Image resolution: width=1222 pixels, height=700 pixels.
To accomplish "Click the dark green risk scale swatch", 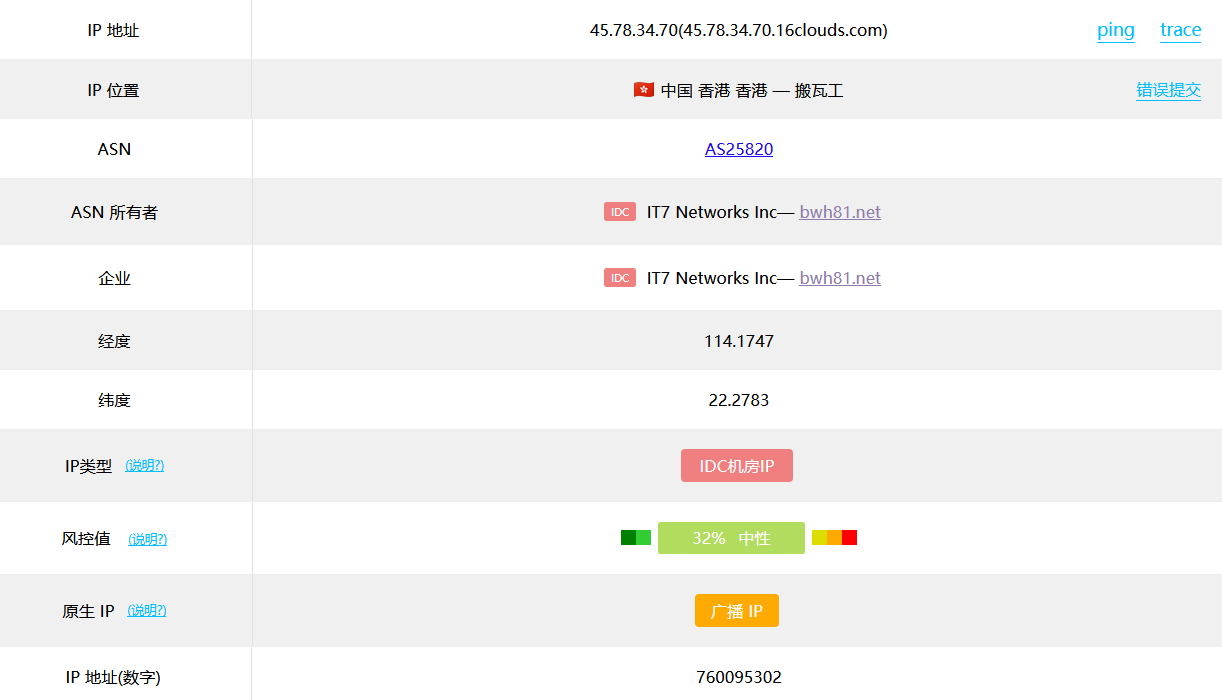I will coord(628,538).
